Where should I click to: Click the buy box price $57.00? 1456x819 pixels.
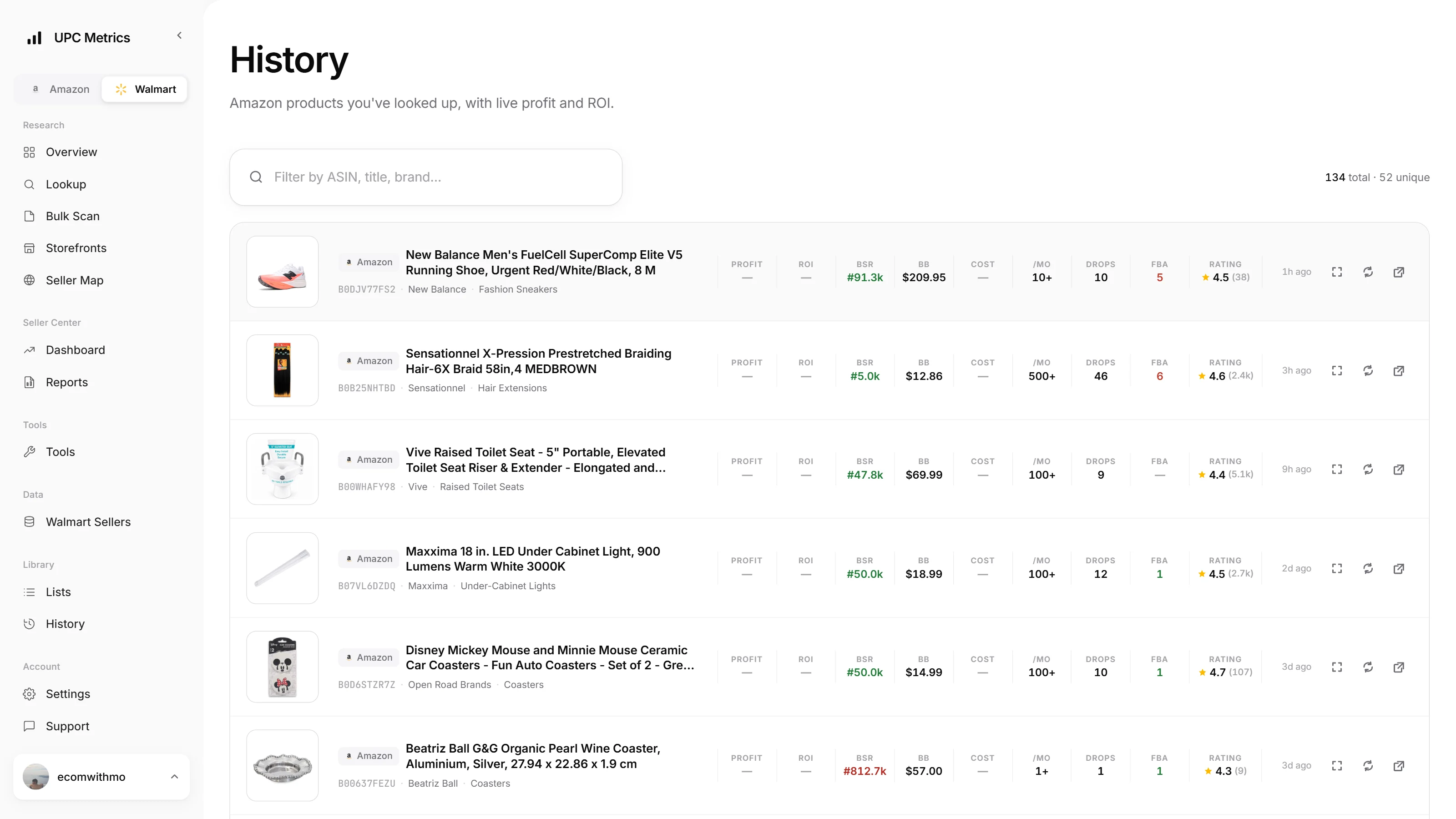924,772
